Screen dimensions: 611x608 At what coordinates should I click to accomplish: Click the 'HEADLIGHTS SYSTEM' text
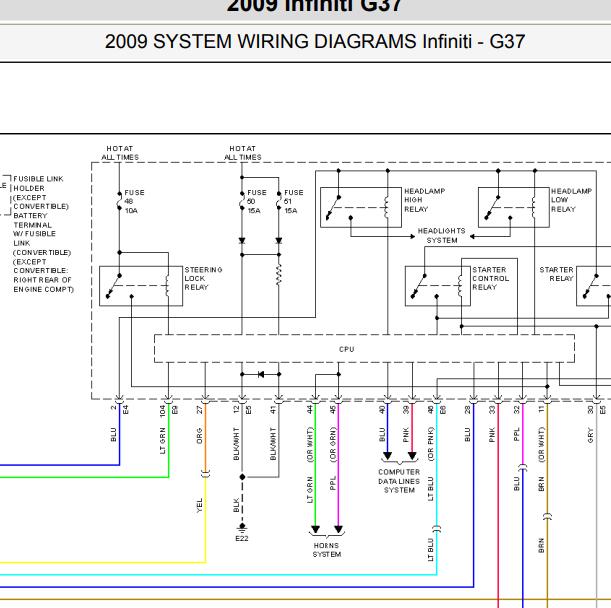441,235
